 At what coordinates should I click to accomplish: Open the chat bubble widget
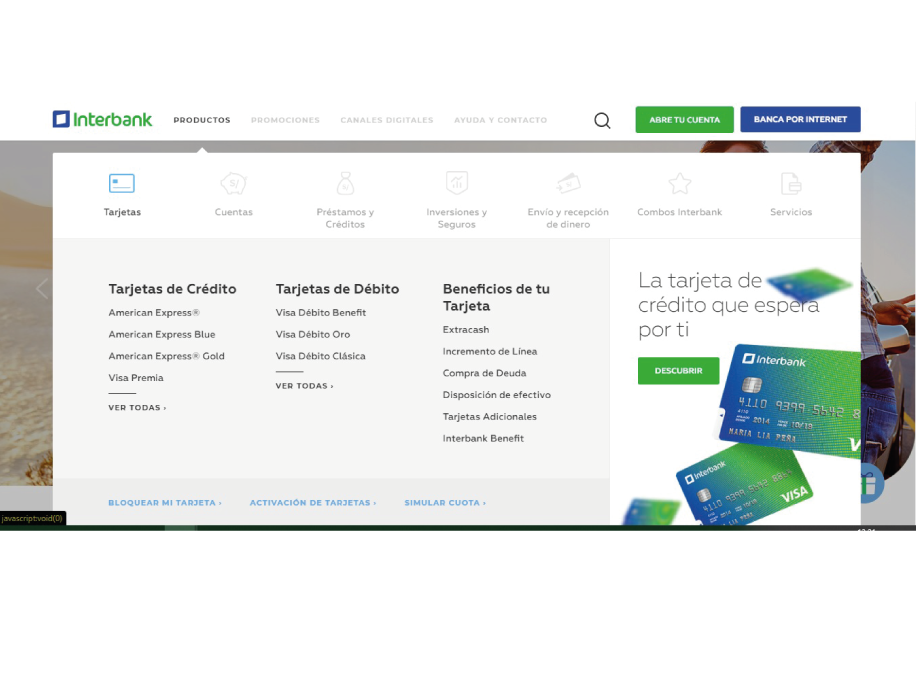[868, 484]
